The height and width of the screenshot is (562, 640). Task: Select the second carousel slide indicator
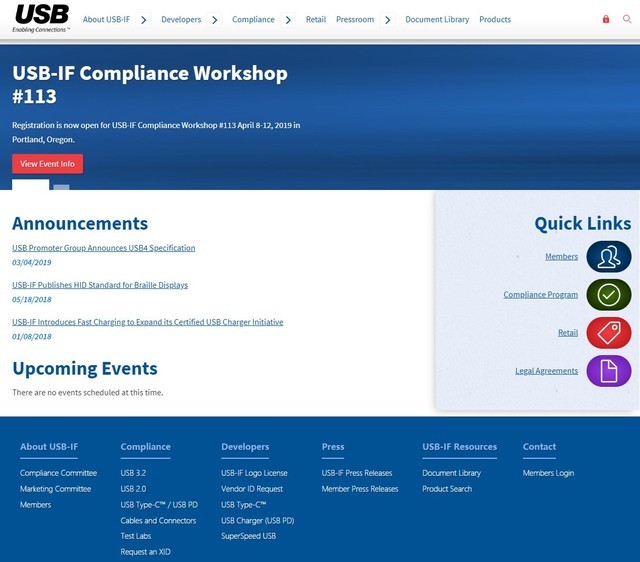(62, 187)
